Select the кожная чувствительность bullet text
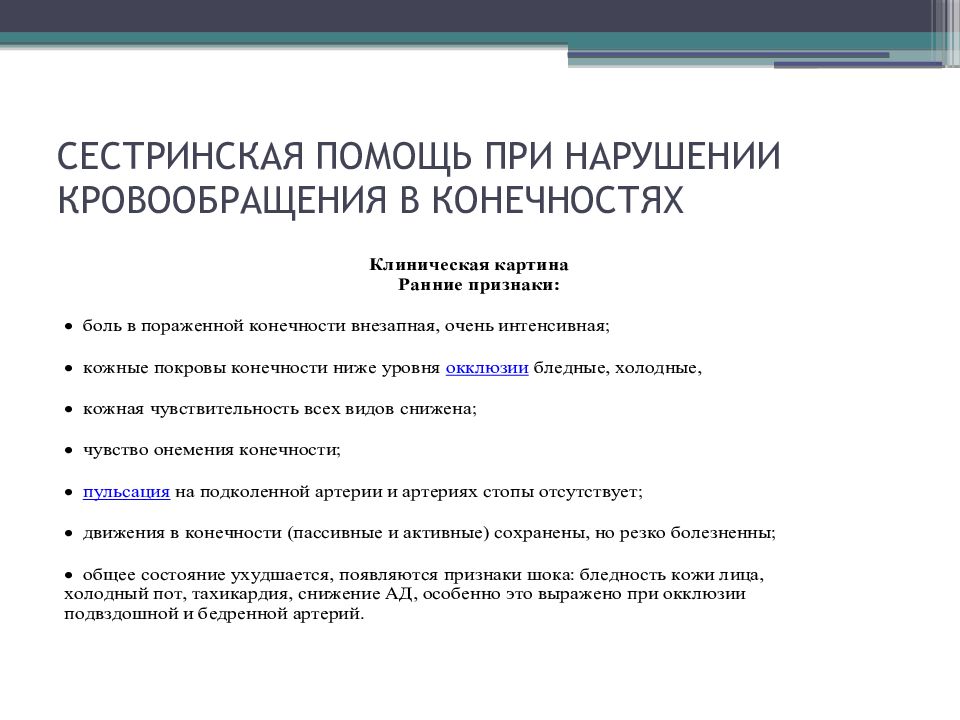This screenshot has width=960, height=720. coord(279,409)
